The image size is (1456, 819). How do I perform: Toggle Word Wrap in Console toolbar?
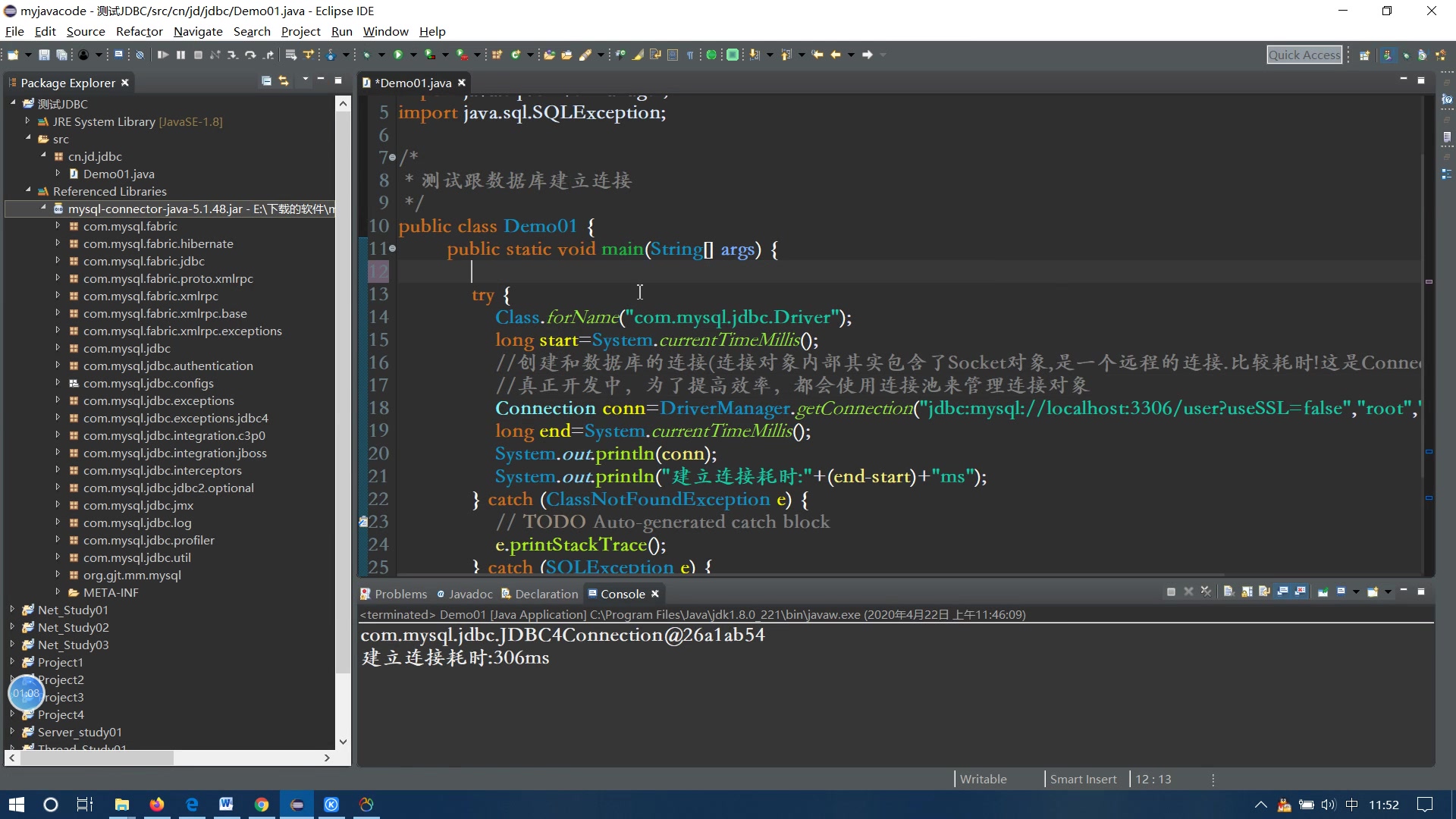click(1264, 591)
